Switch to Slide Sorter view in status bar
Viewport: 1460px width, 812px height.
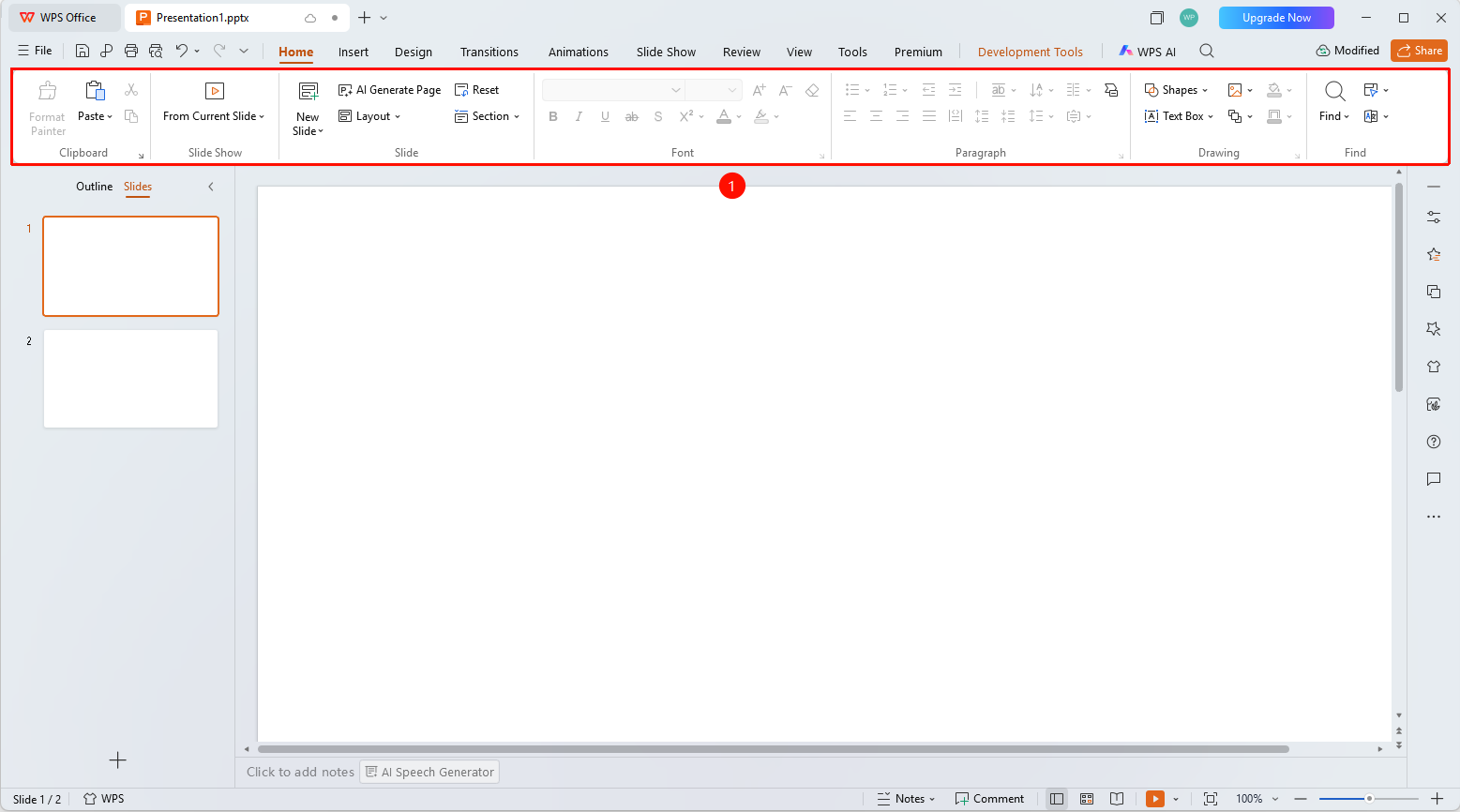point(1087,799)
